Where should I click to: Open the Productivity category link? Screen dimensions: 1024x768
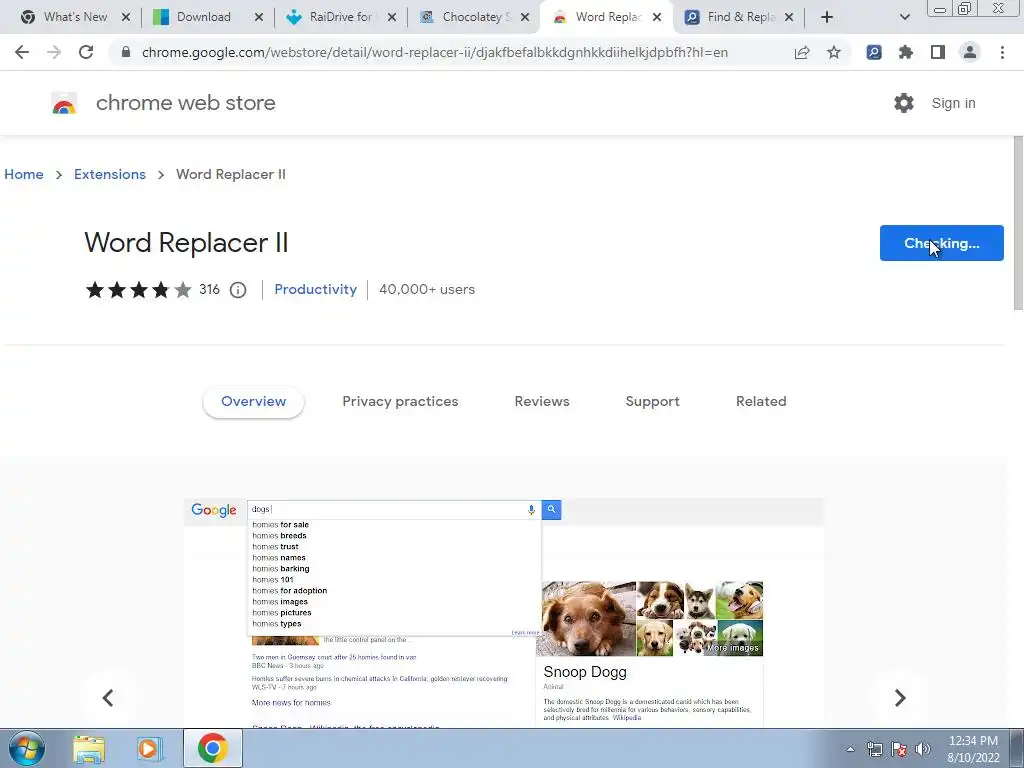tap(315, 289)
